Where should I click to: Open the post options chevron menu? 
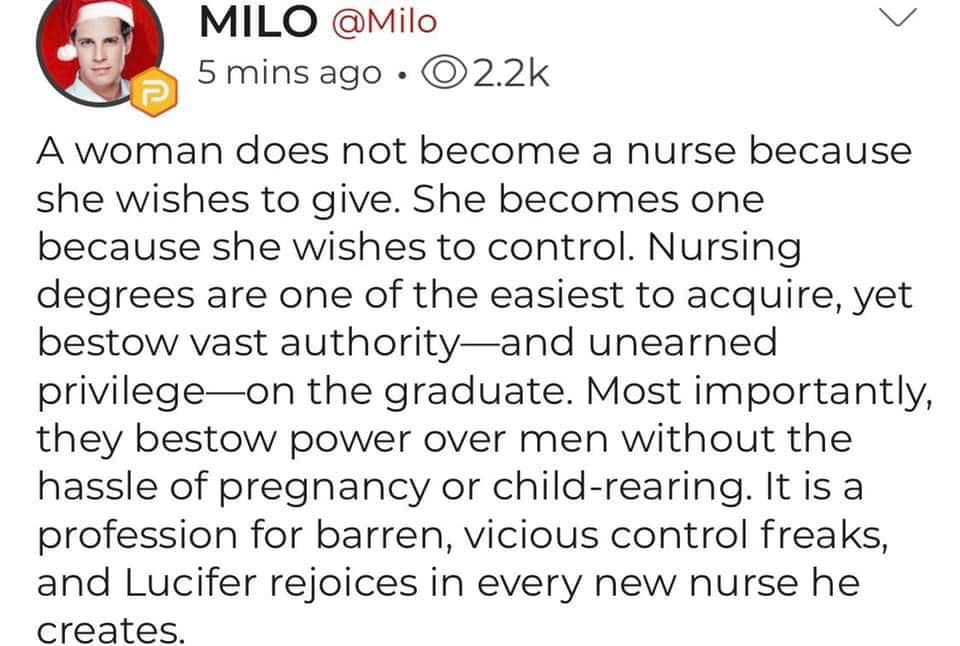pyautogui.click(x=898, y=17)
